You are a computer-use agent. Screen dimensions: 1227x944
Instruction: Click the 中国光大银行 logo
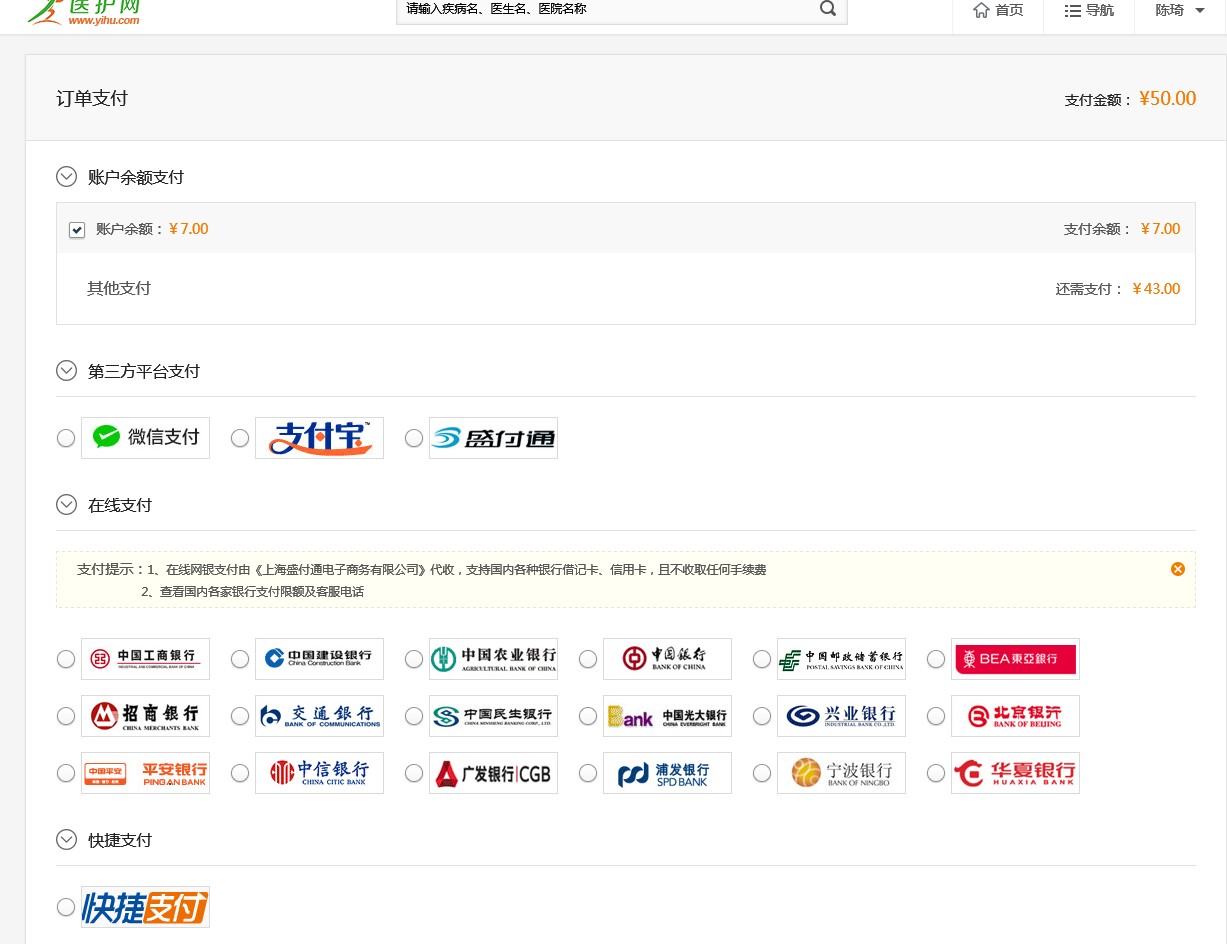(667, 716)
